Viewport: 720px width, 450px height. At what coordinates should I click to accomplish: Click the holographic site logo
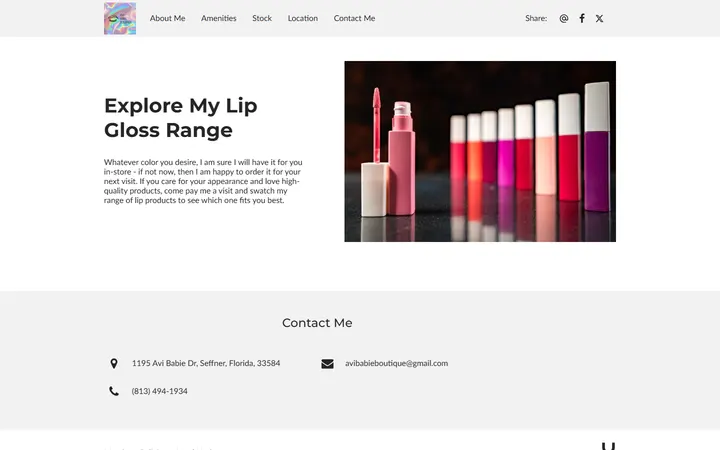click(x=120, y=18)
